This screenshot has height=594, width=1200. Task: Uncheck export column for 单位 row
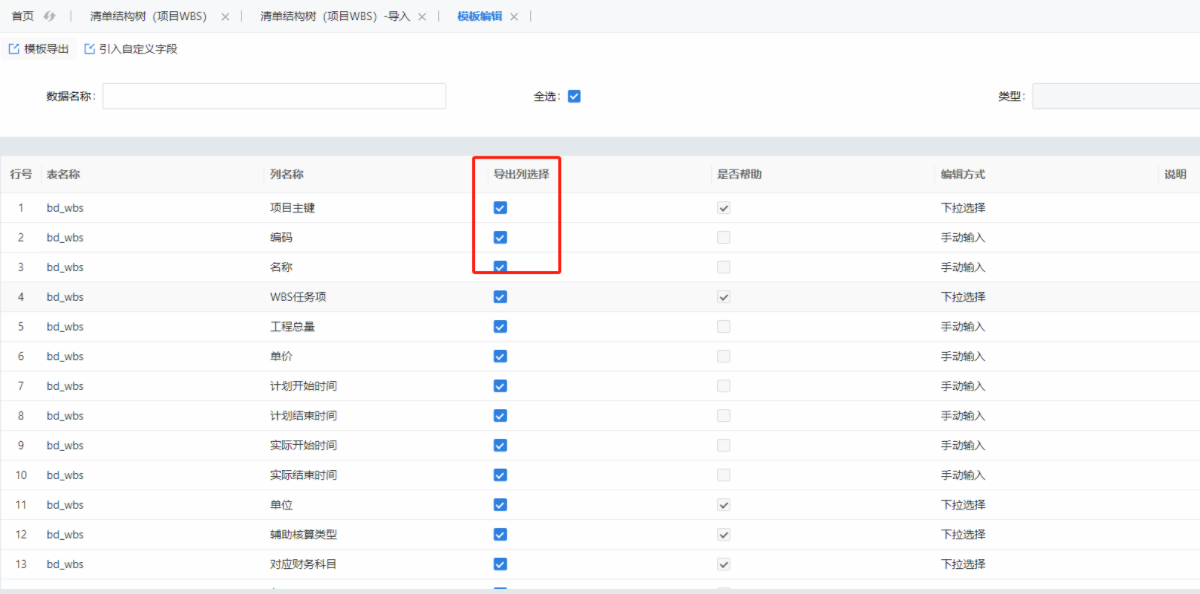tap(500, 504)
